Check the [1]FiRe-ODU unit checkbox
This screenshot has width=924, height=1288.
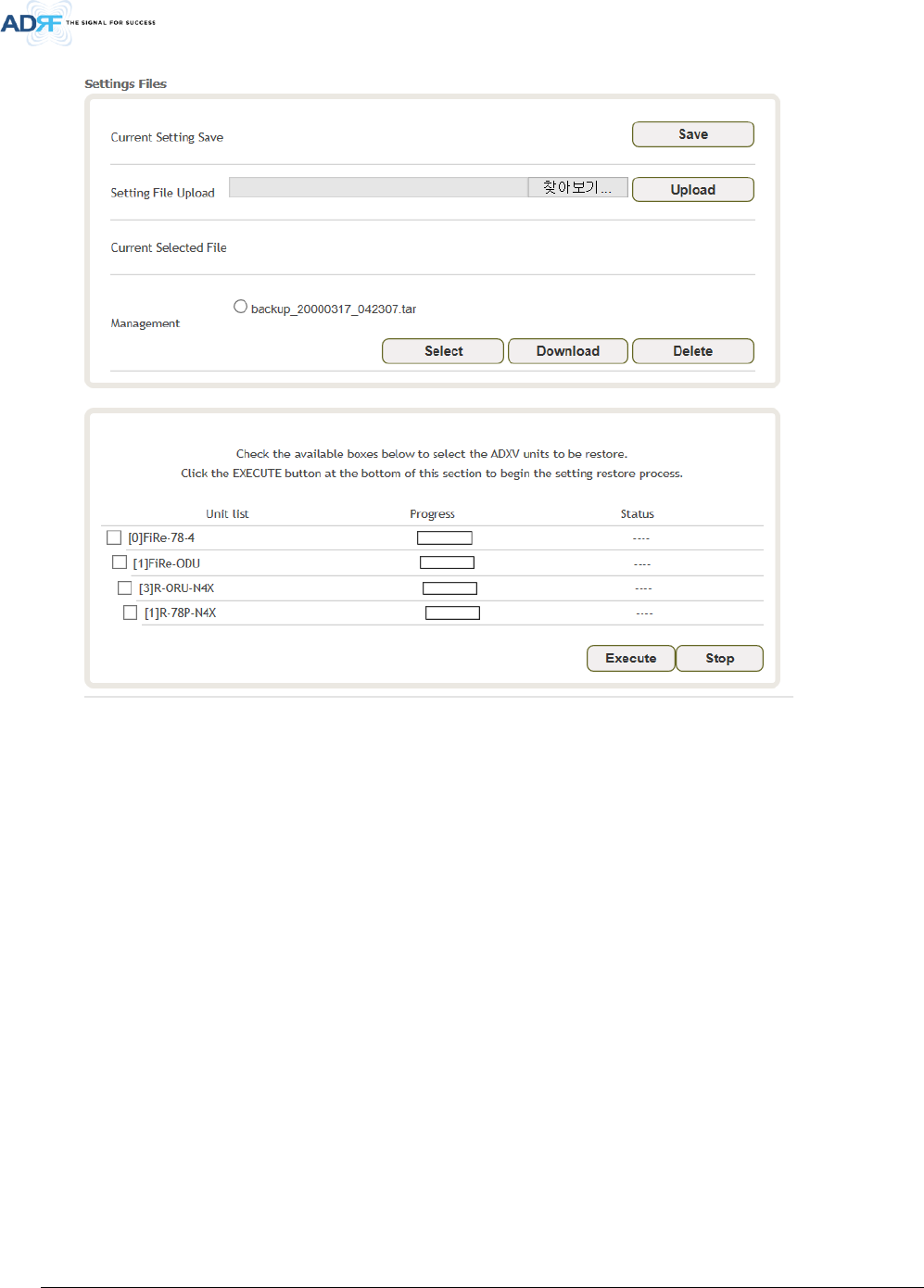(120, 562)
